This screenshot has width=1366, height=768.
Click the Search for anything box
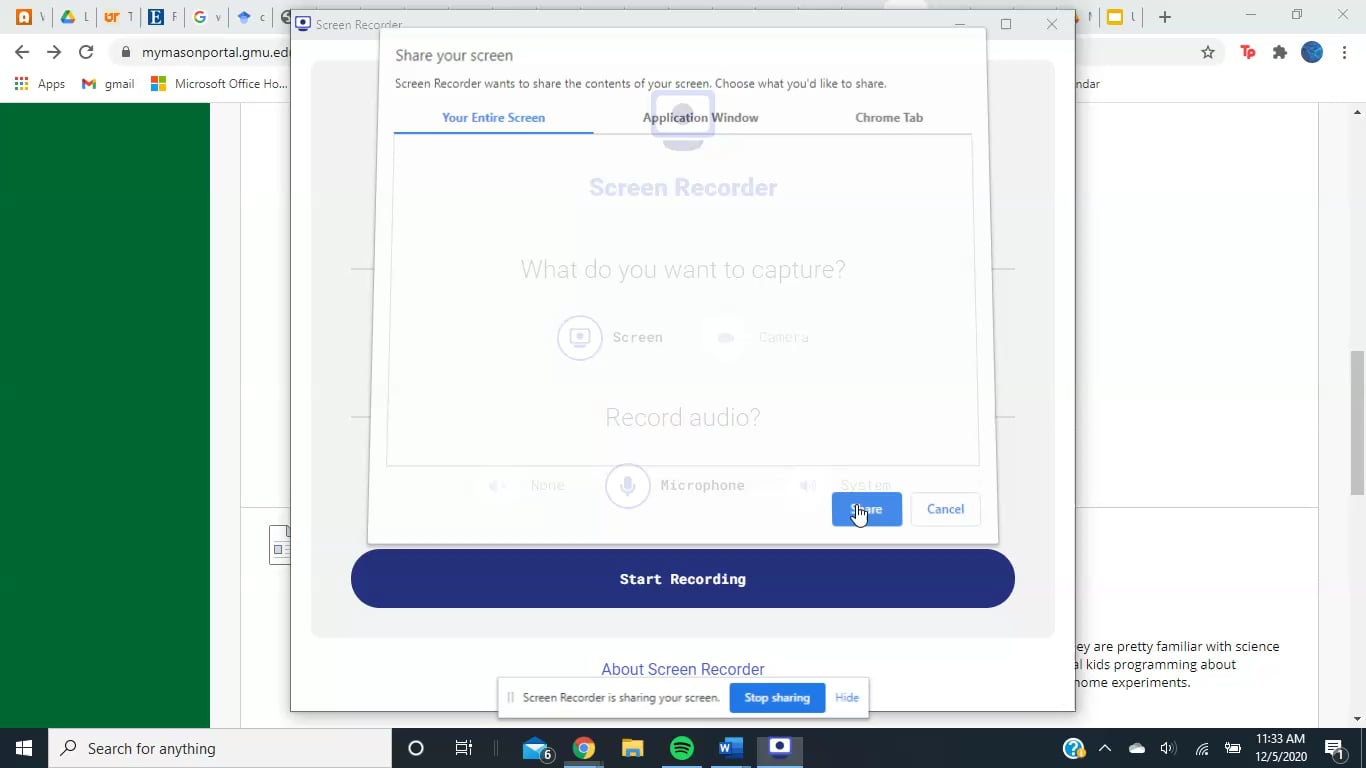click(x=220, y=748)
